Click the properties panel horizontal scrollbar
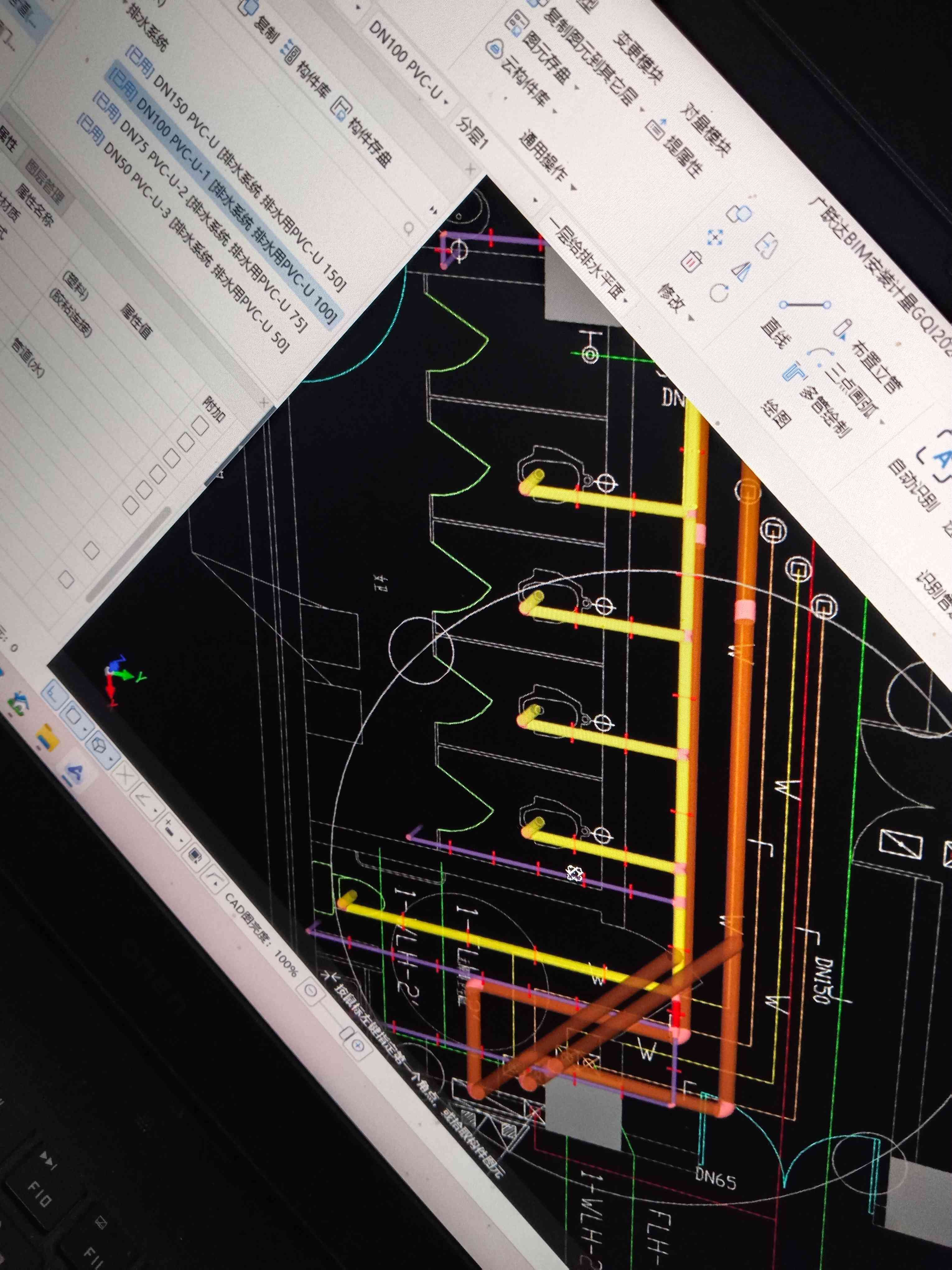952x1270 pixels. pyautogui.click(x=128, y=555)
